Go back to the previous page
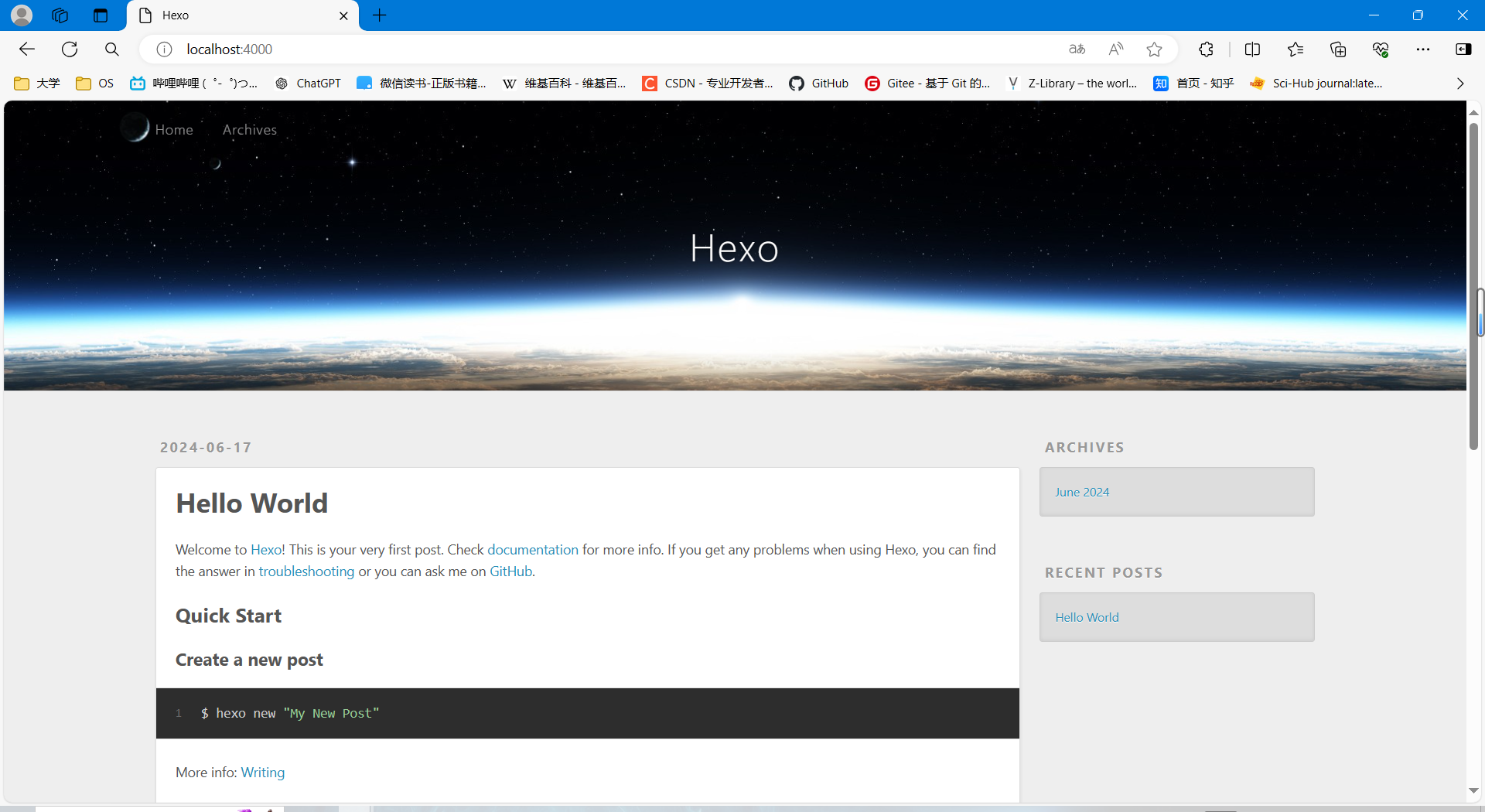Screen dimensions: 1485x812 pyautogui.click(x=27, y=49)
